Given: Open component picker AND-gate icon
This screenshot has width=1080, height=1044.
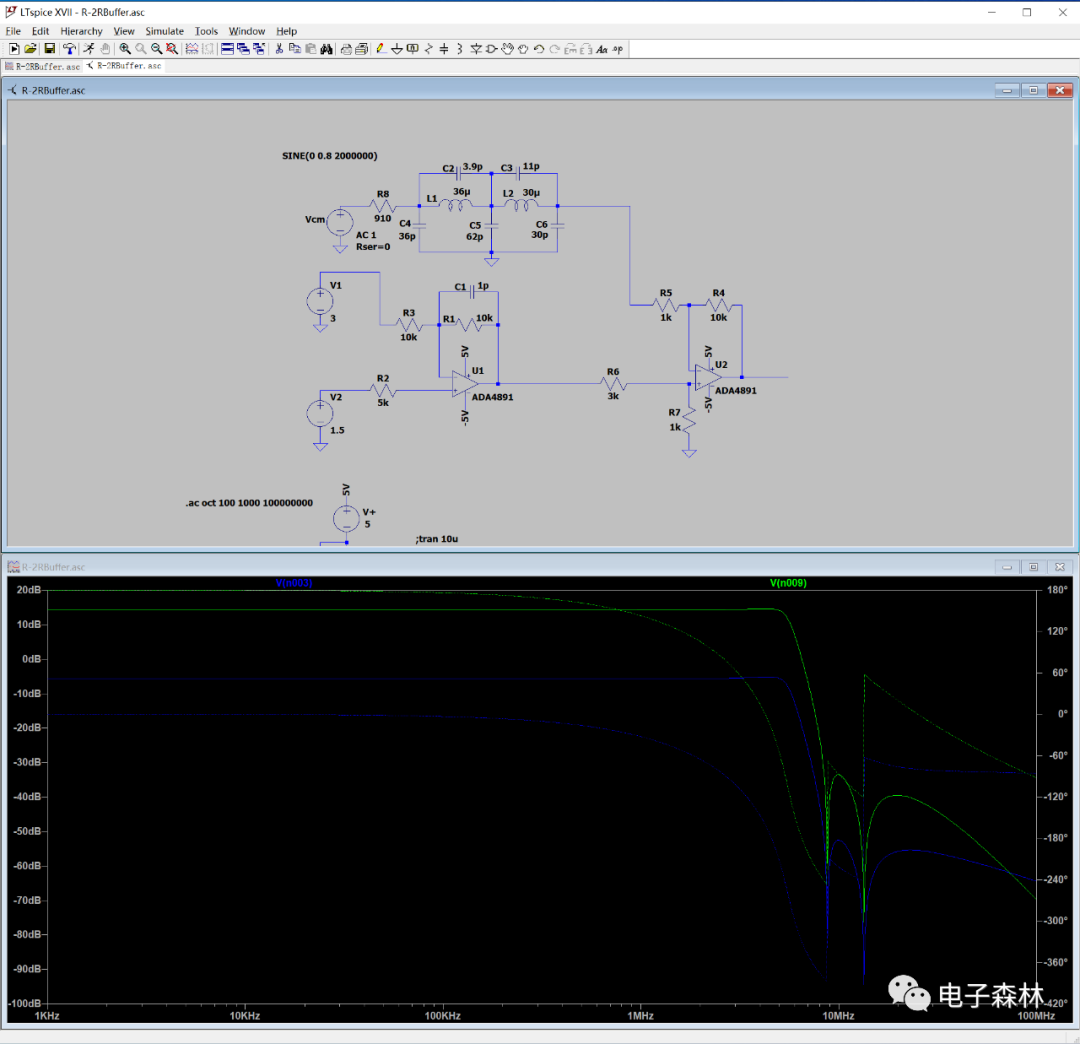Looking at the screenshot, I should click(x=492, y=49).
